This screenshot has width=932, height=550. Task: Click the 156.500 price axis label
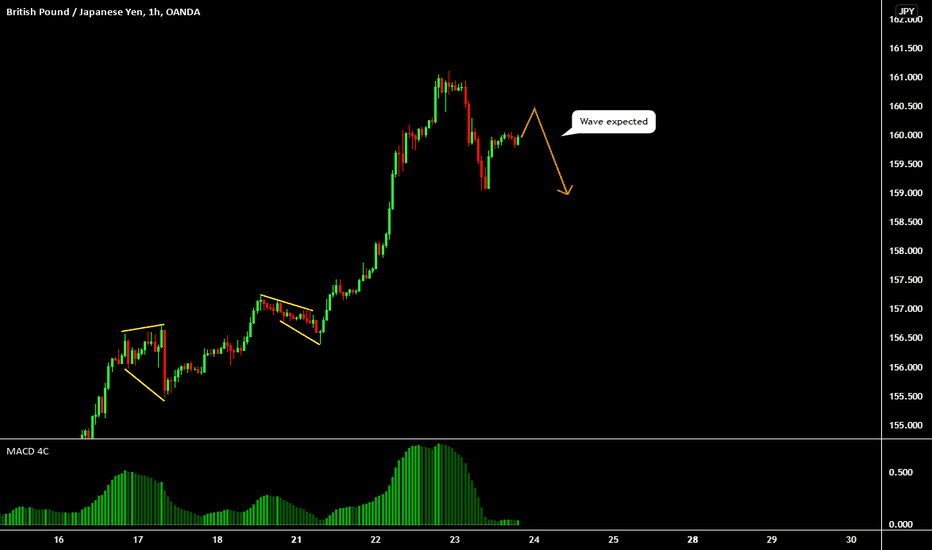tap(905, 338)
